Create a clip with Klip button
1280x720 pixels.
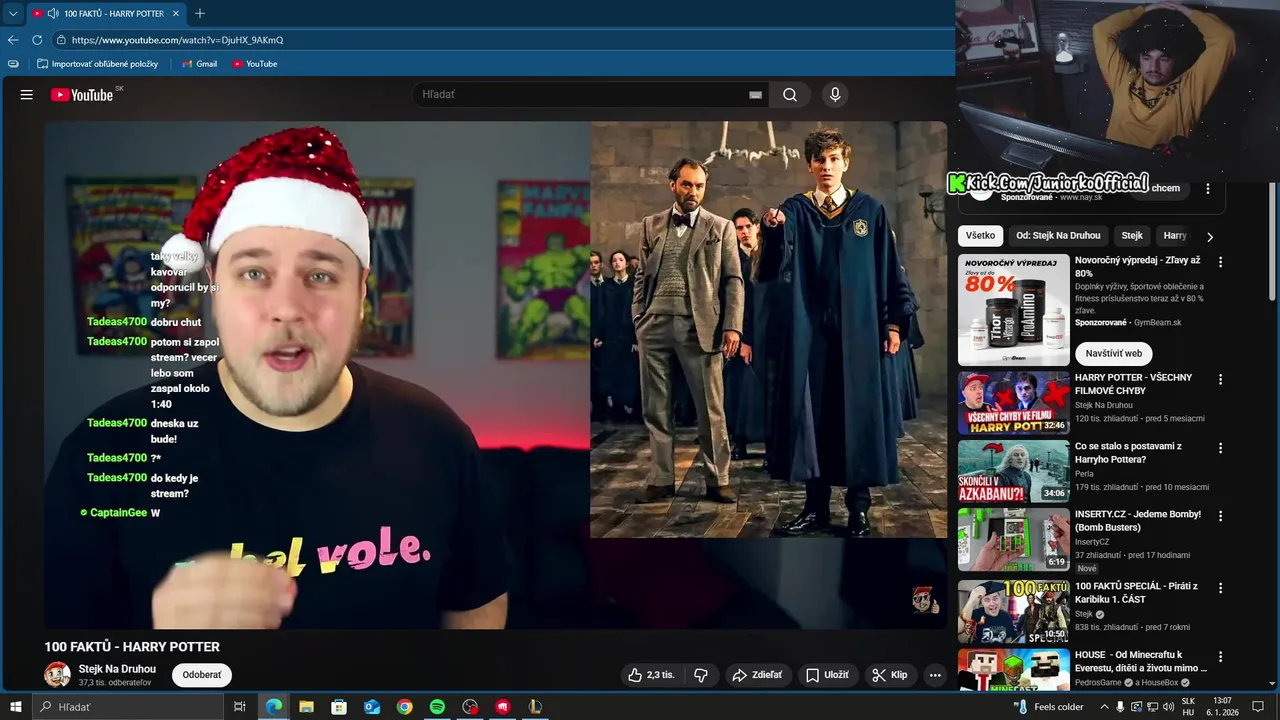click(x=890, y=675)
